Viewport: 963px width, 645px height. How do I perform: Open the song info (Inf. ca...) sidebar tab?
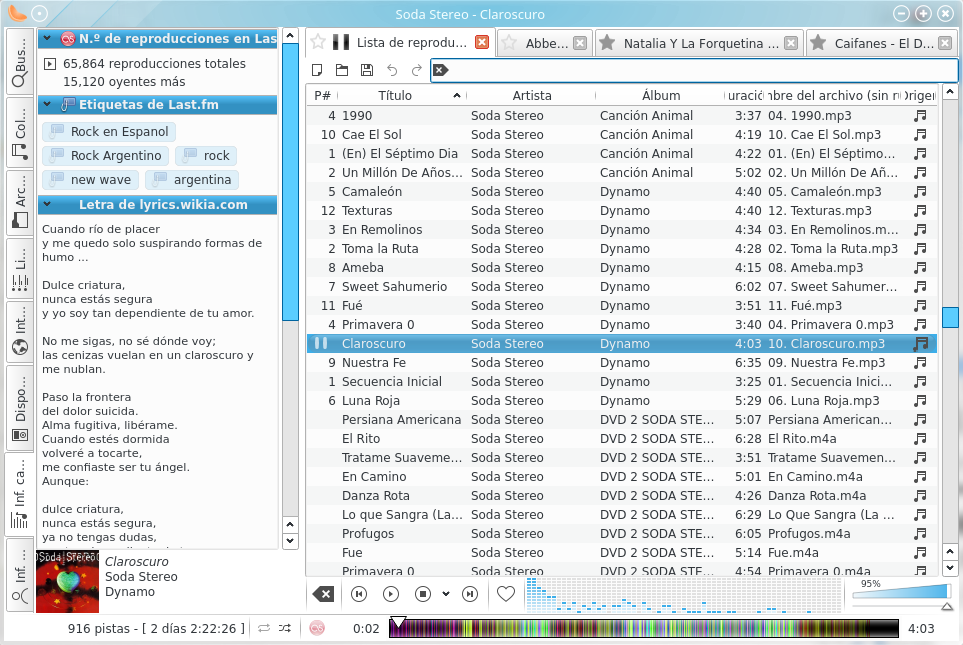click(x=20, y=493)
